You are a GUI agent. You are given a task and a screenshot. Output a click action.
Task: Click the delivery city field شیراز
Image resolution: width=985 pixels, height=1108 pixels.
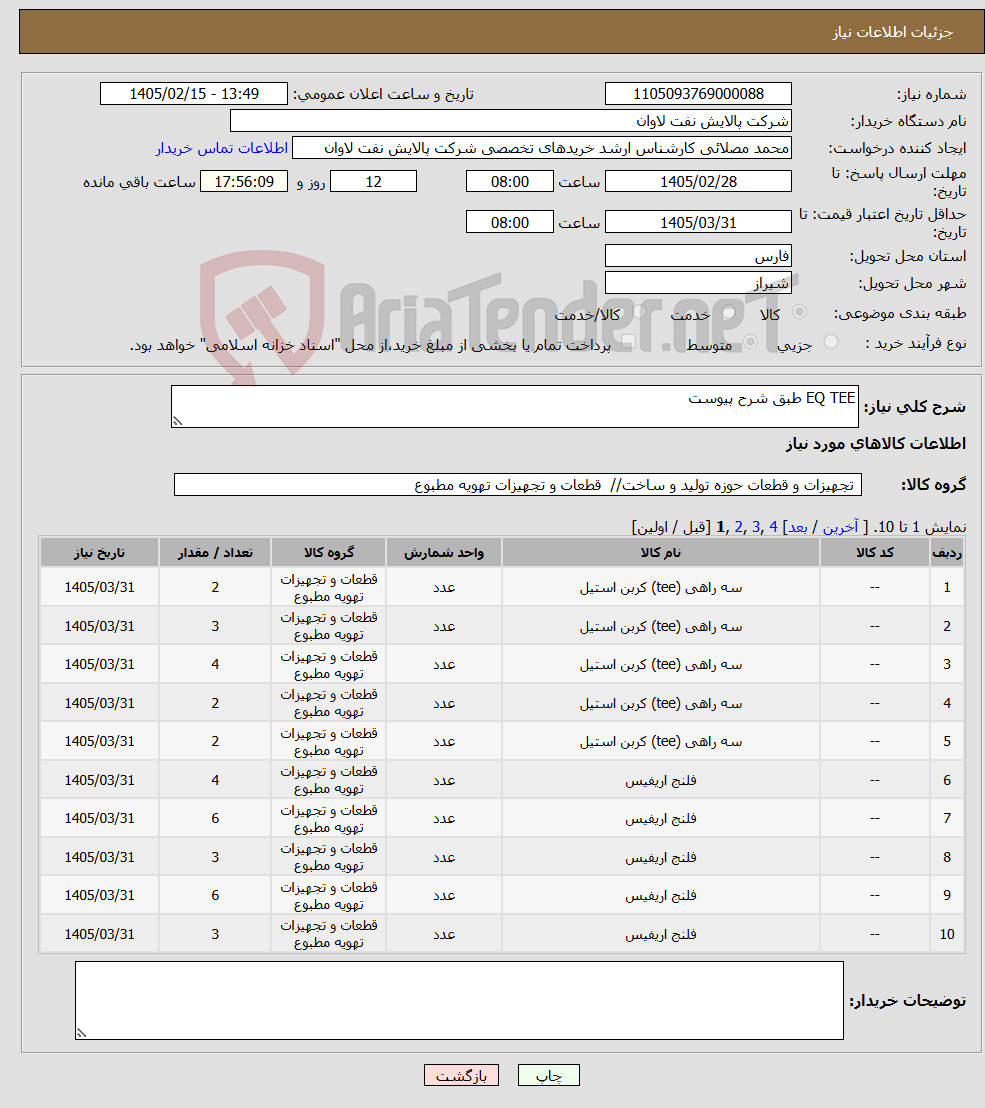click(x=698, y=283)
